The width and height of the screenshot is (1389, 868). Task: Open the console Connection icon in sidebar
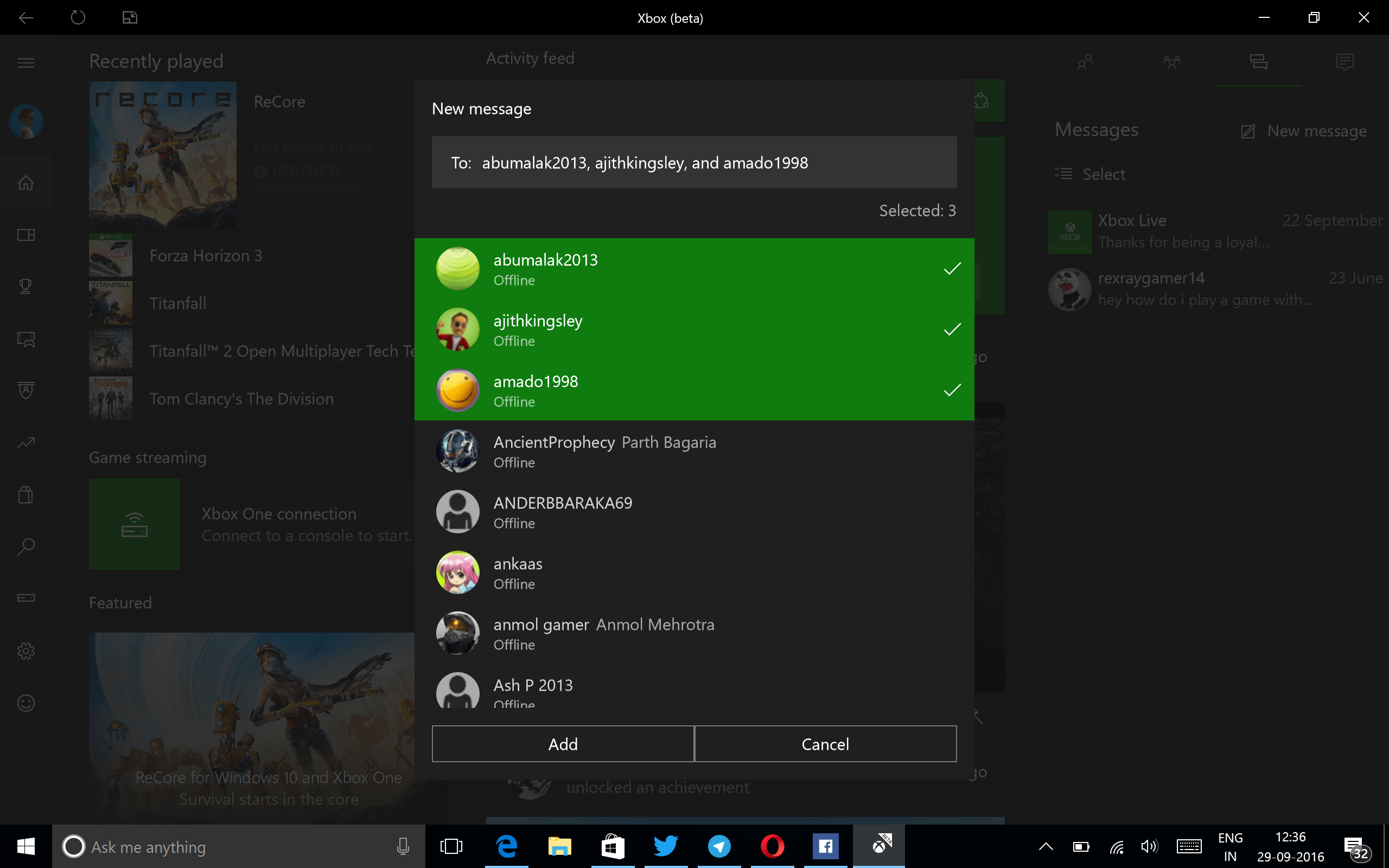26,598
